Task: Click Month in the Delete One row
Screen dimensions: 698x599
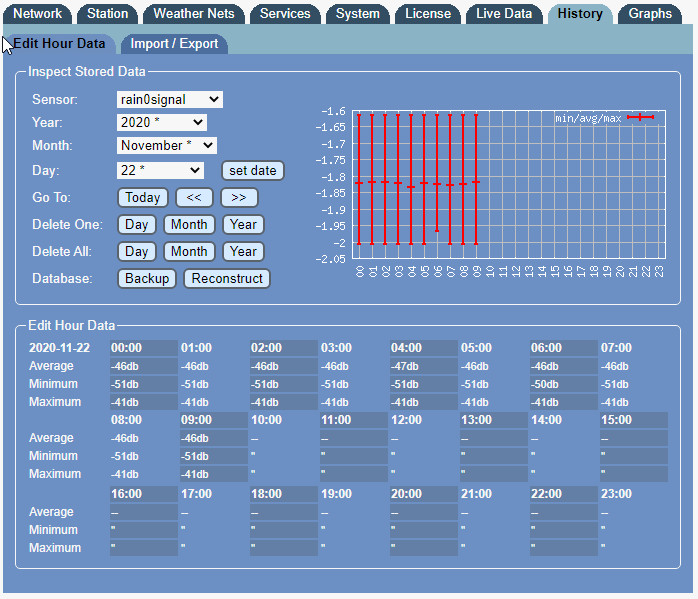Action: tap(189, 225)
